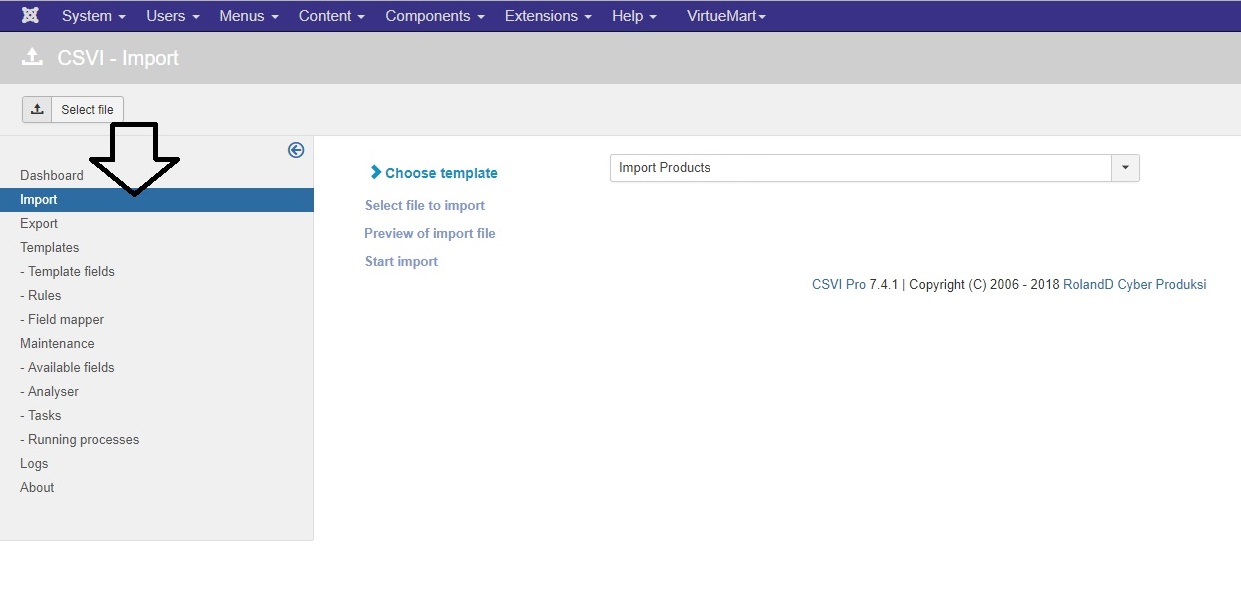Click the Preview of import file step

point(430,233)
